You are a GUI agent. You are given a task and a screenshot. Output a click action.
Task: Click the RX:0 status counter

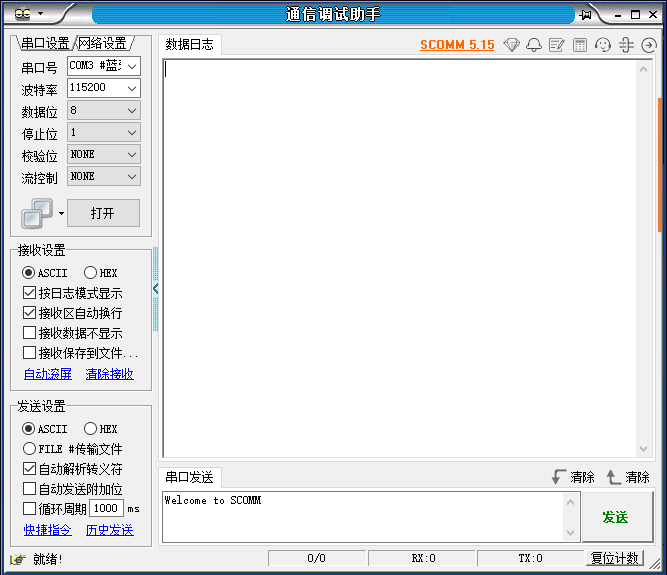click(x=422, y=558)
